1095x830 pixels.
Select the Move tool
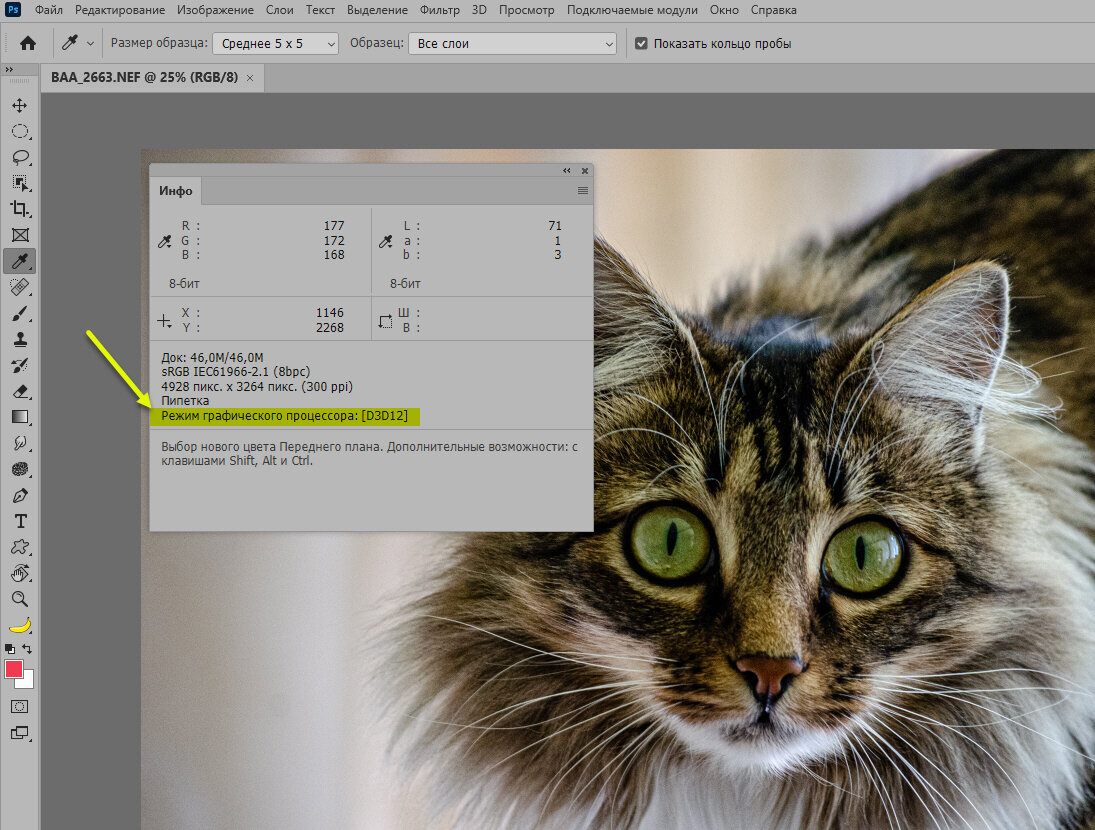click(20, 105)
